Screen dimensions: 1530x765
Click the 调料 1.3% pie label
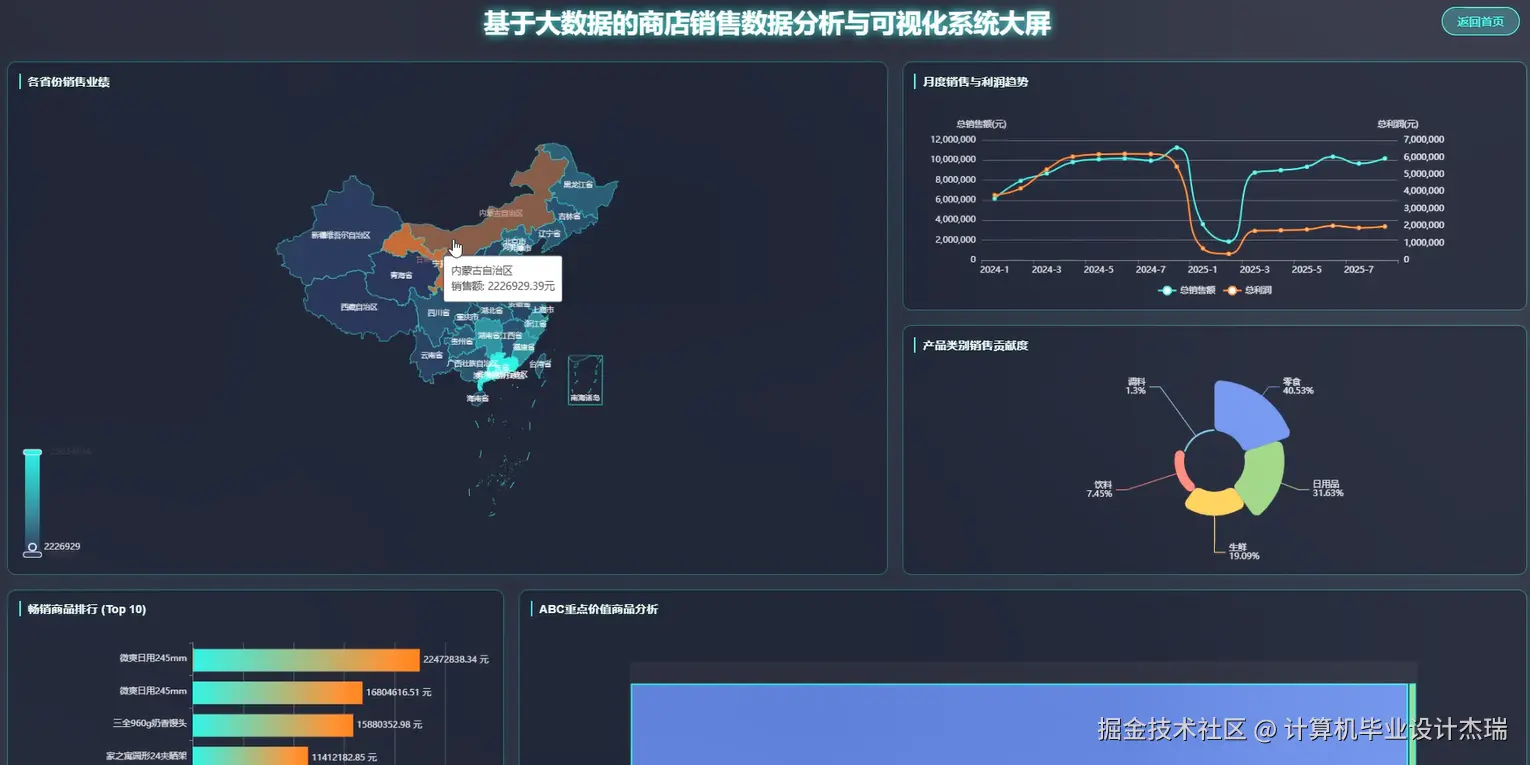tap(1136, 385)
